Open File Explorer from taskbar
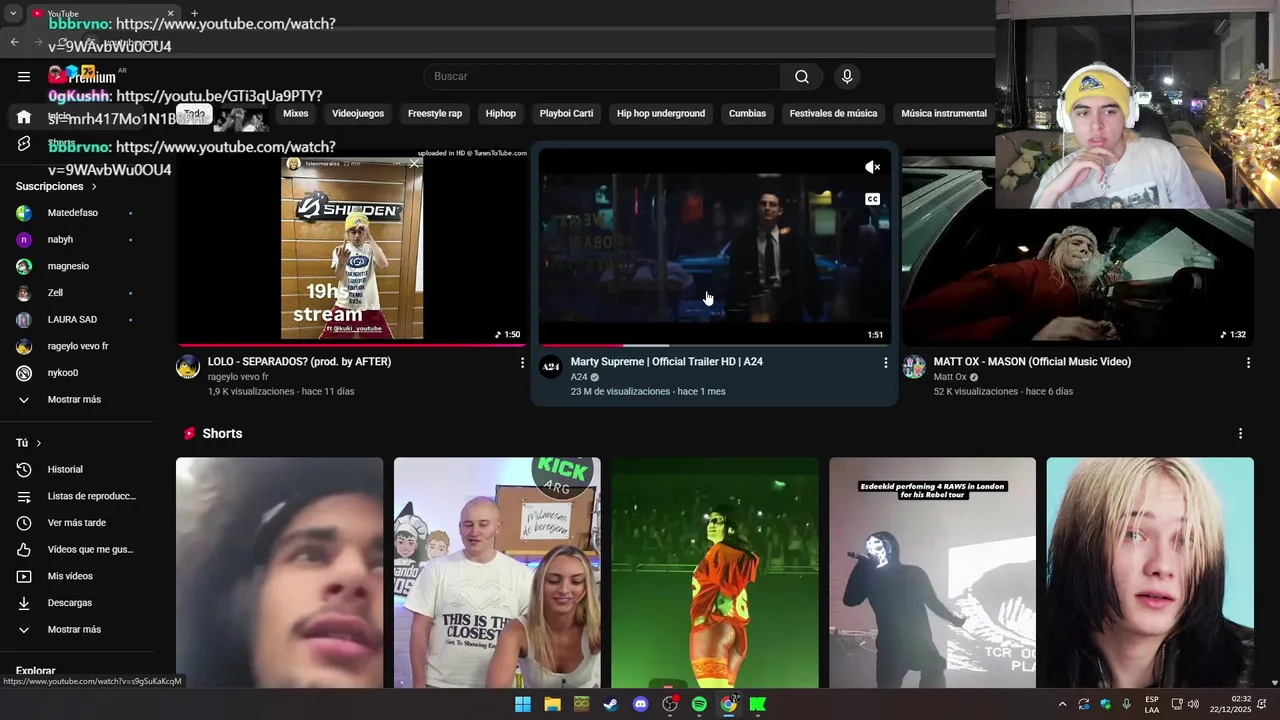The image size is (1280, 720). (552, 704)
